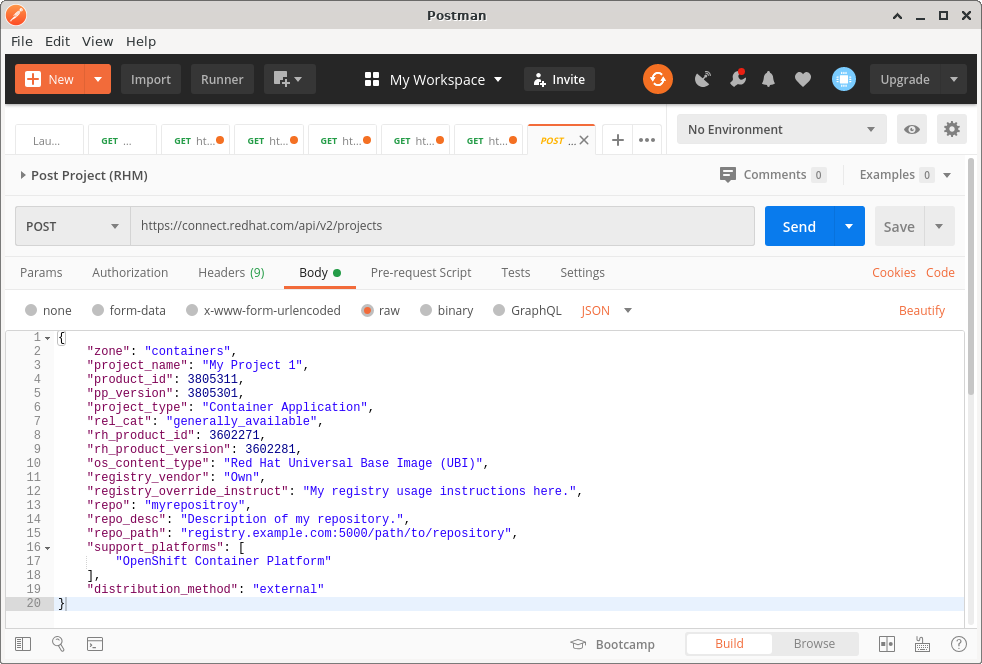Open Find and Replace magnifier icon

point(58,644)
